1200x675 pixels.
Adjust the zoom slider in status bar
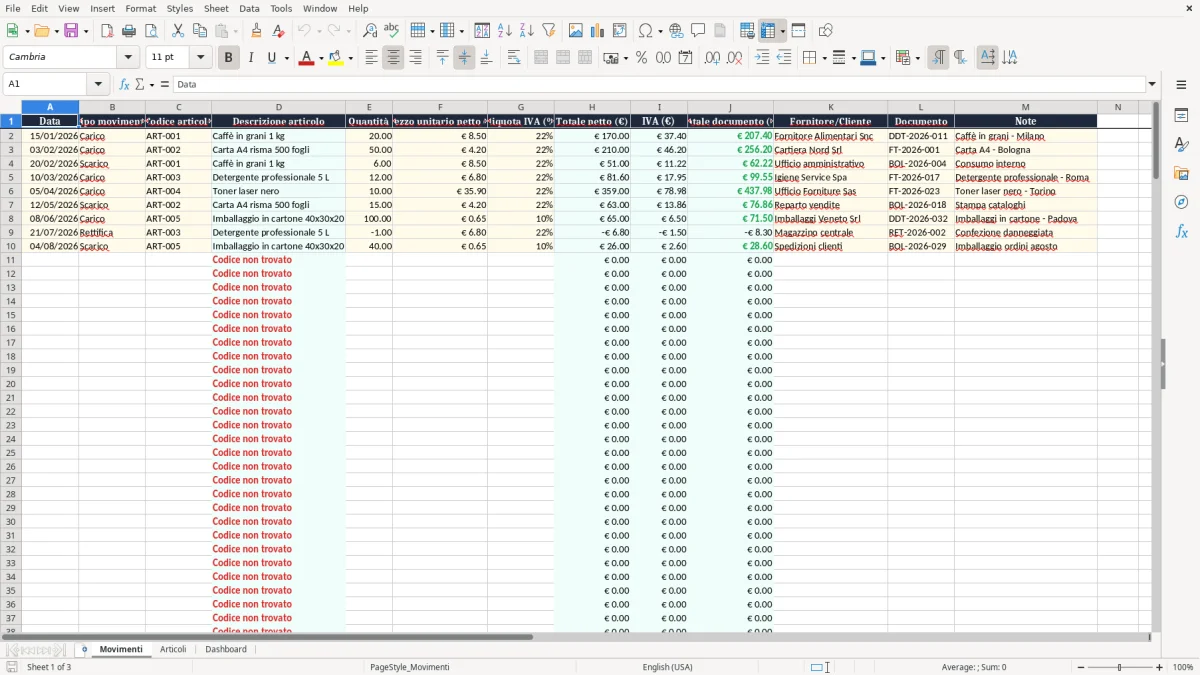point(1120,667)
